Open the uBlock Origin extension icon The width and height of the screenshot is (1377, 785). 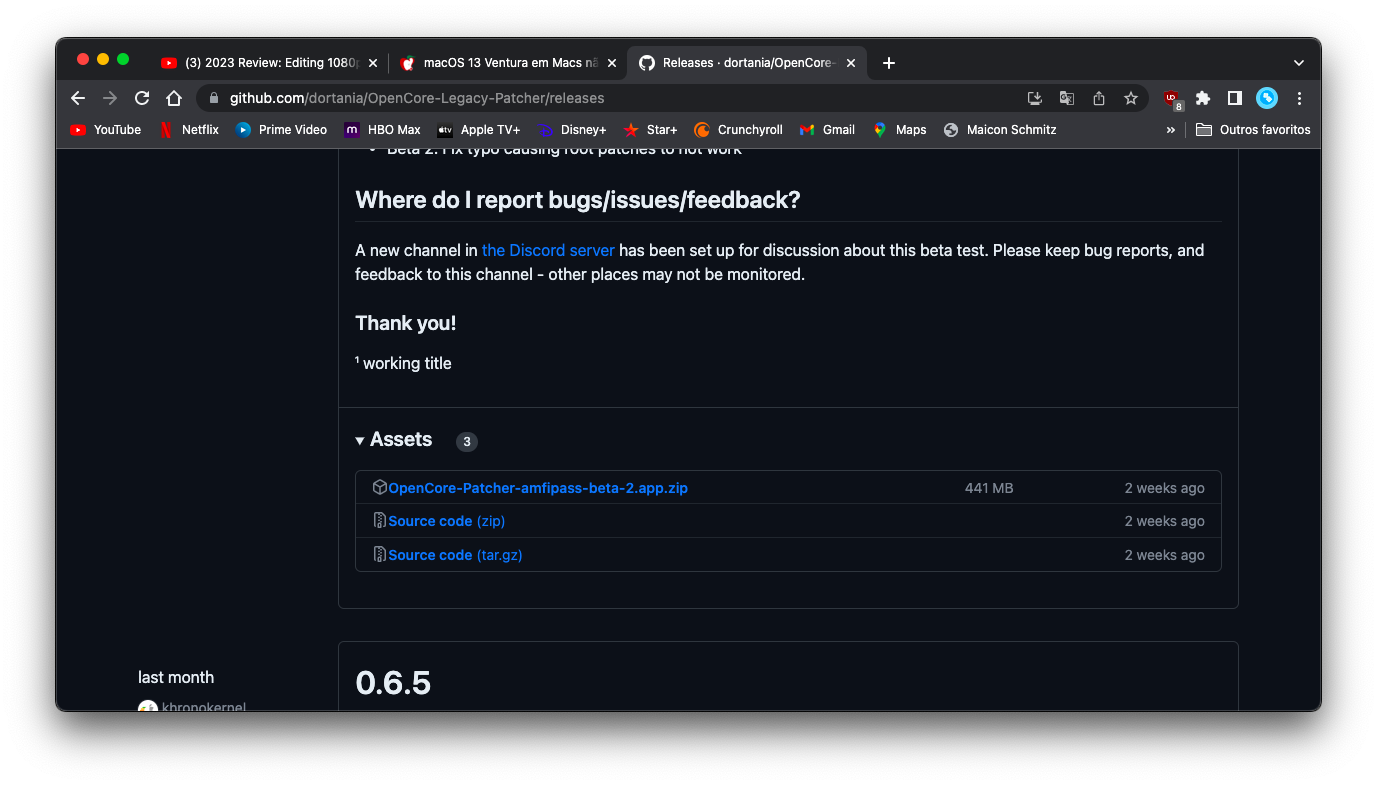click(x=1172, y=98)
